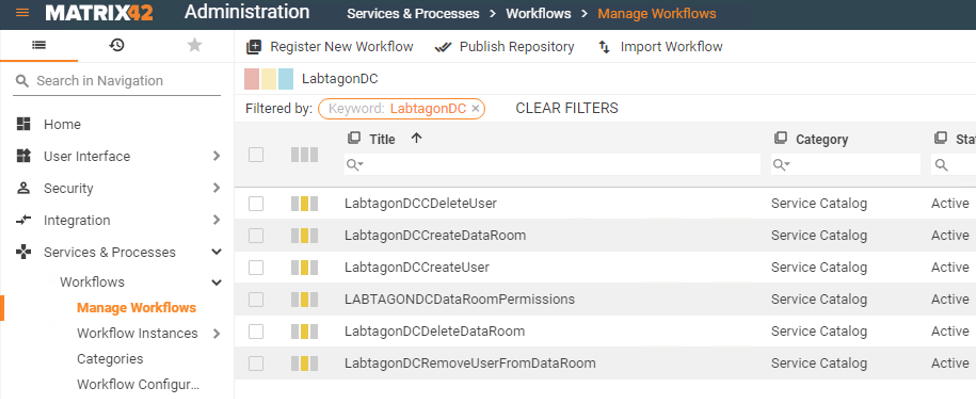Click the Home dashboard icon
This screenshot has height=399, width=976.
[24, 124]
